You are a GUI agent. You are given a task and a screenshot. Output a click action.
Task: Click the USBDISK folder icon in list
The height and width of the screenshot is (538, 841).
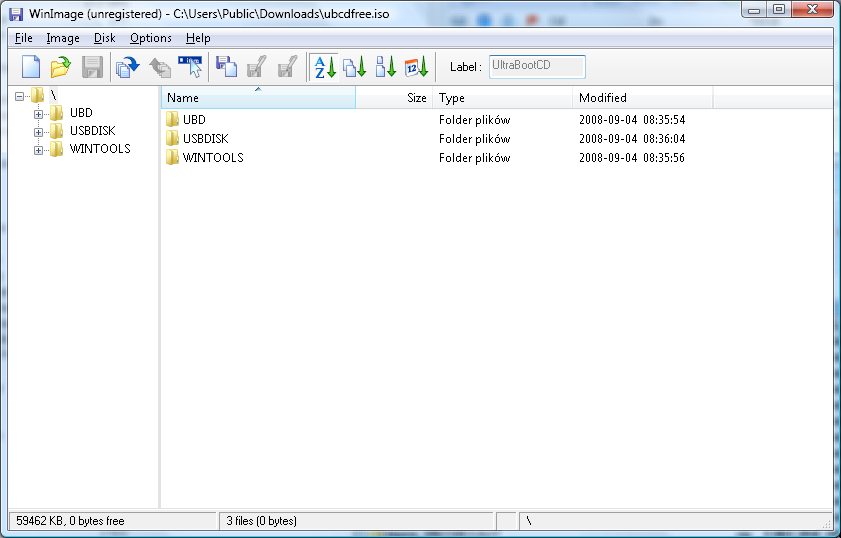pos(172,138)
